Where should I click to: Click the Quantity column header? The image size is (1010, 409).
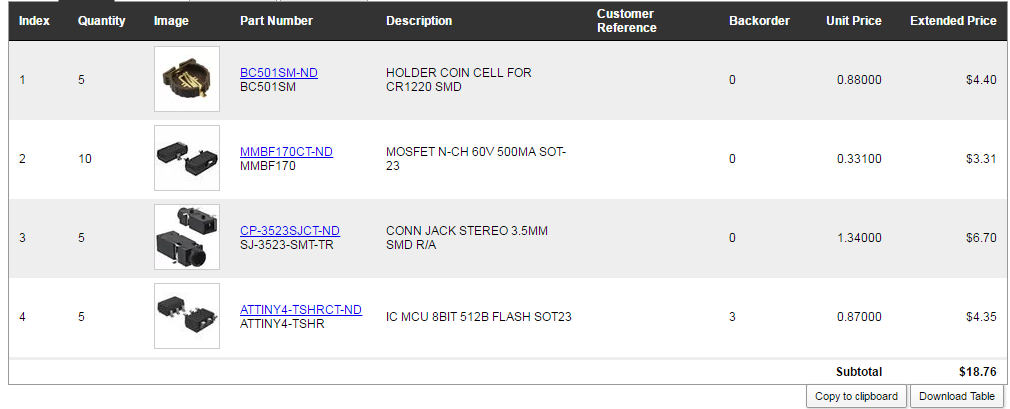tap(101, 21)
